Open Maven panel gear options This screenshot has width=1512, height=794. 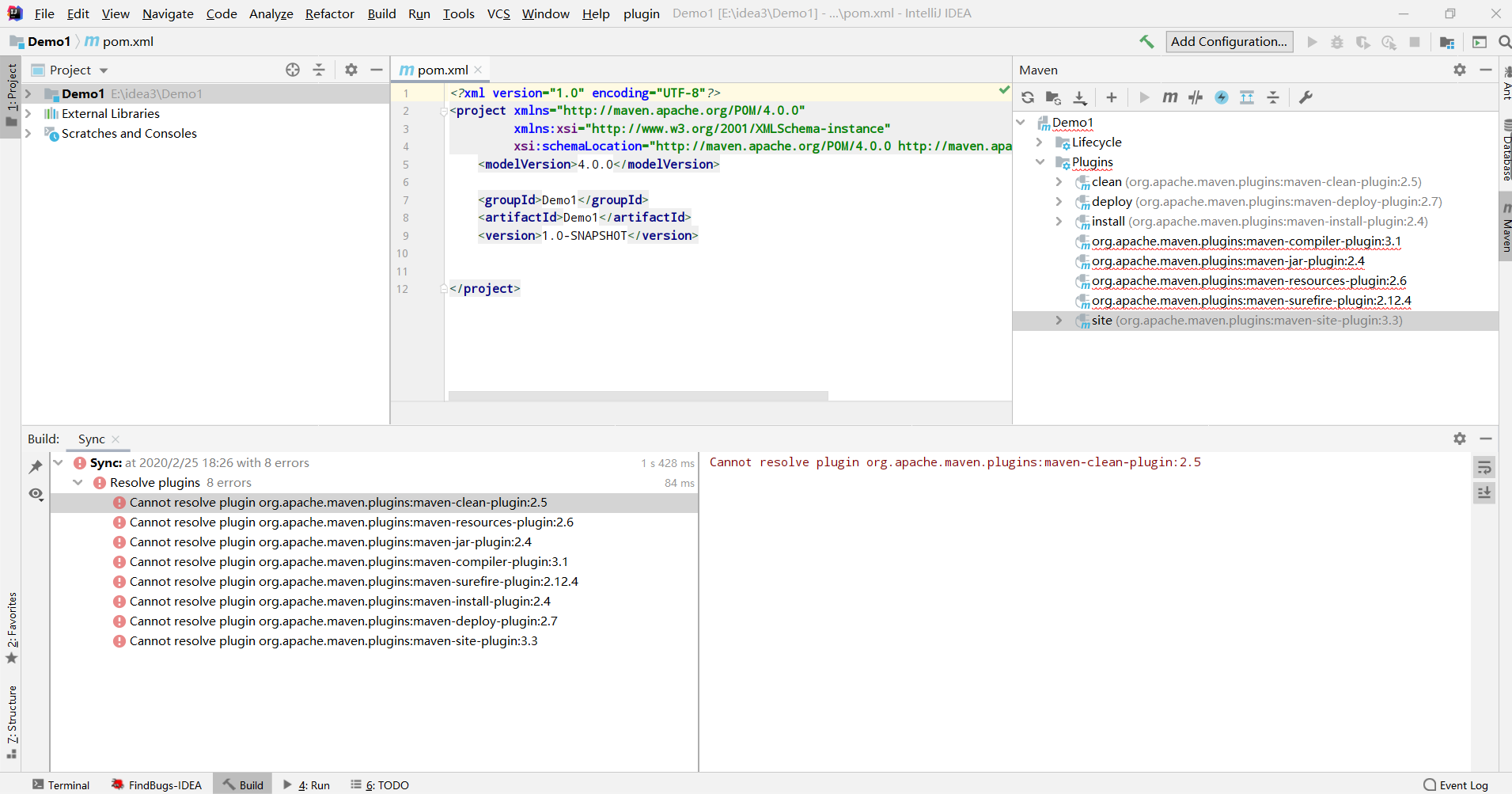[1460, 70]
